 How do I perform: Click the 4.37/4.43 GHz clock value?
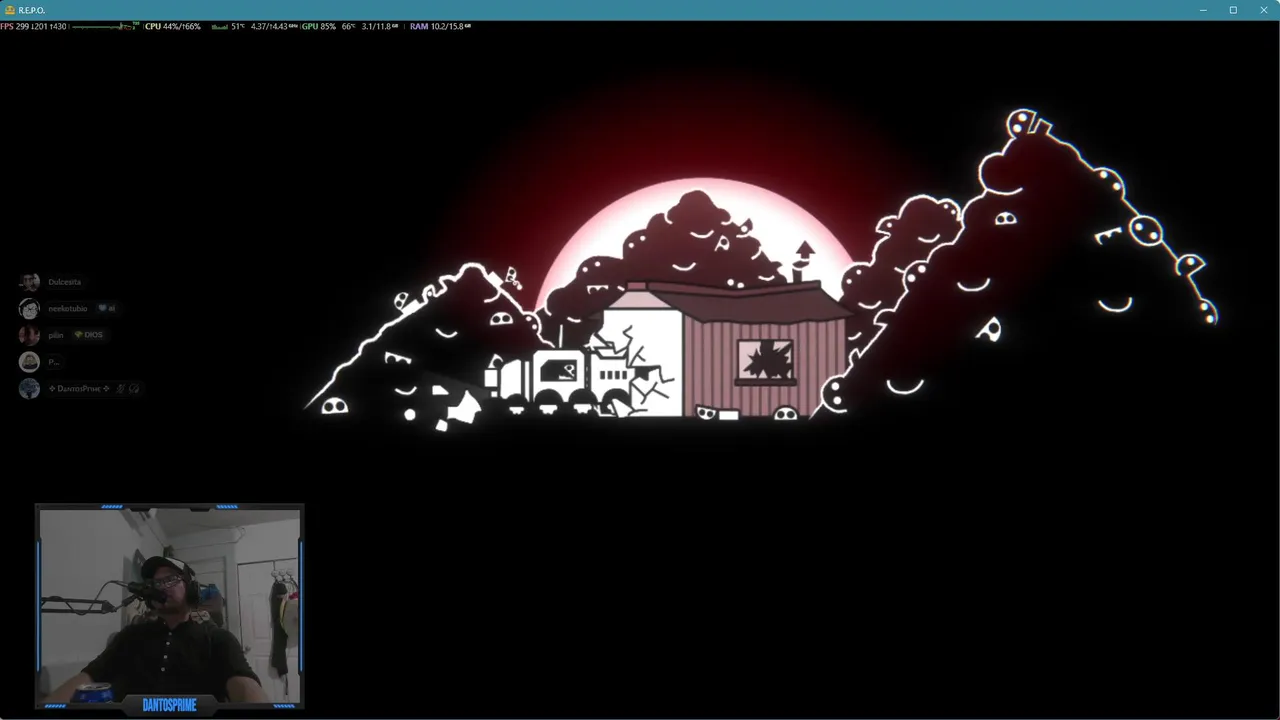pos(274,26)
